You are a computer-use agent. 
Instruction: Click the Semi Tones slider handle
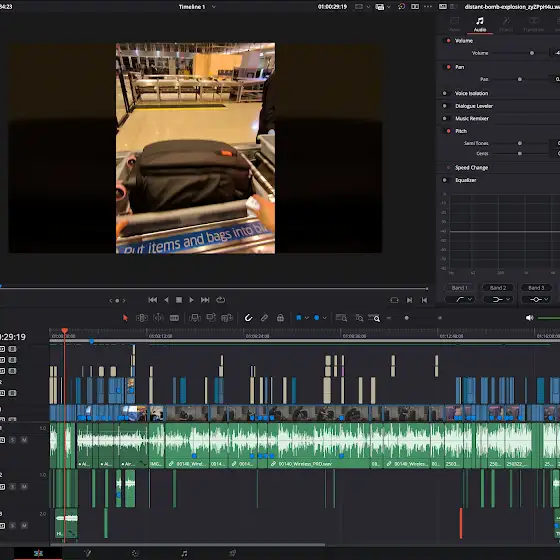(x=520, y=143)
